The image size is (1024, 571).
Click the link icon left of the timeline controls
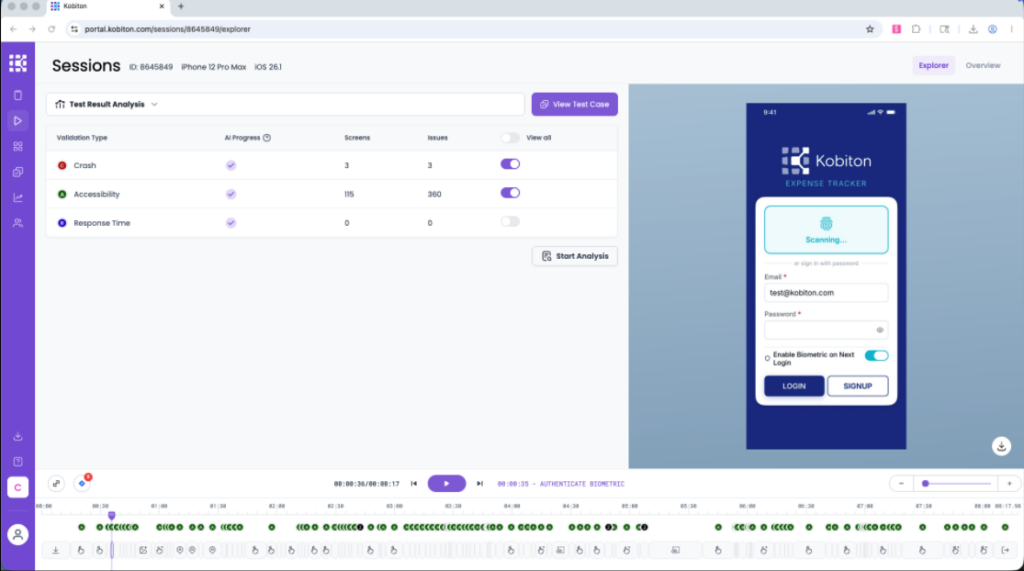point(56,483)
